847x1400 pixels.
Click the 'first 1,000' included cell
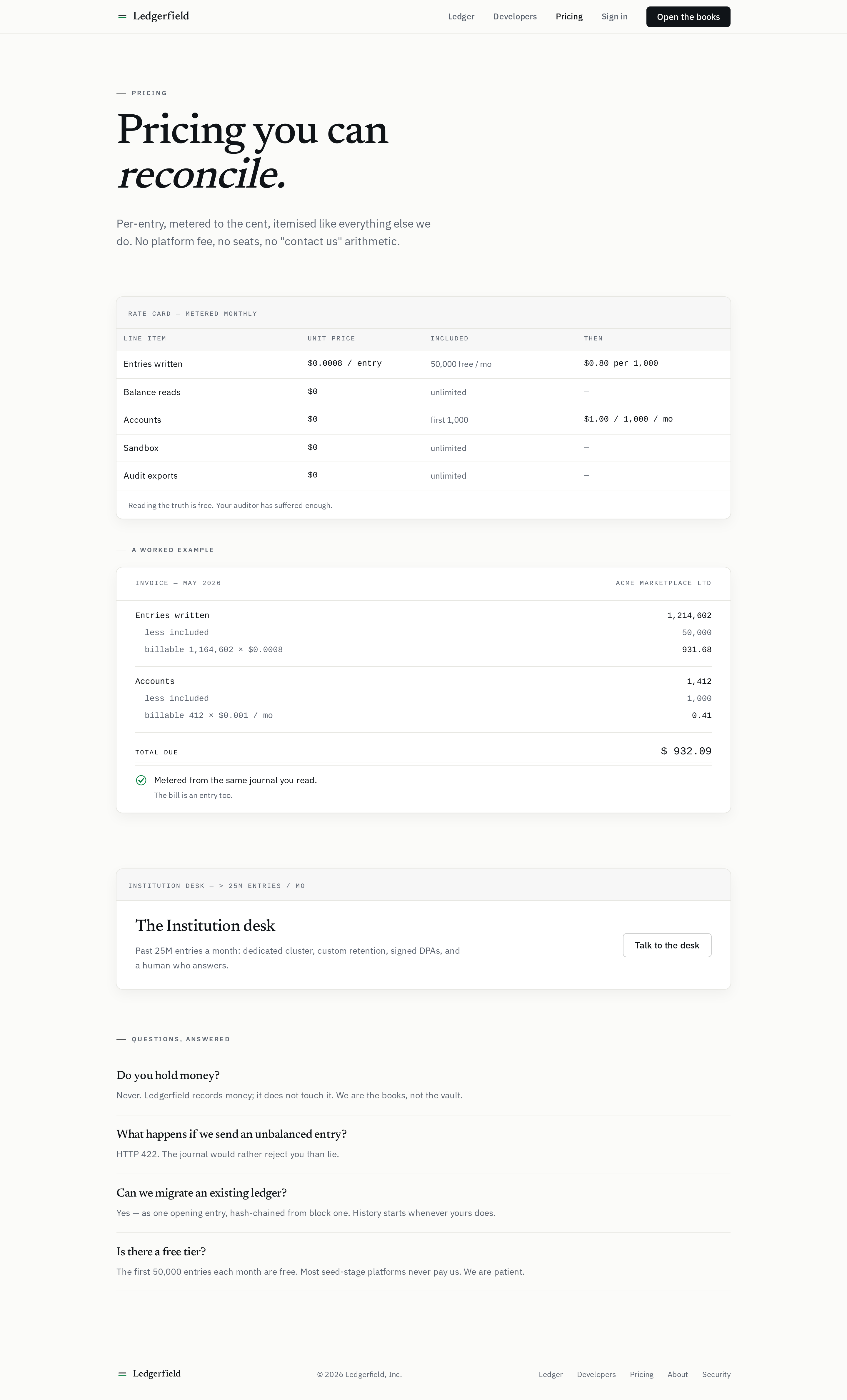click(449, 420)
